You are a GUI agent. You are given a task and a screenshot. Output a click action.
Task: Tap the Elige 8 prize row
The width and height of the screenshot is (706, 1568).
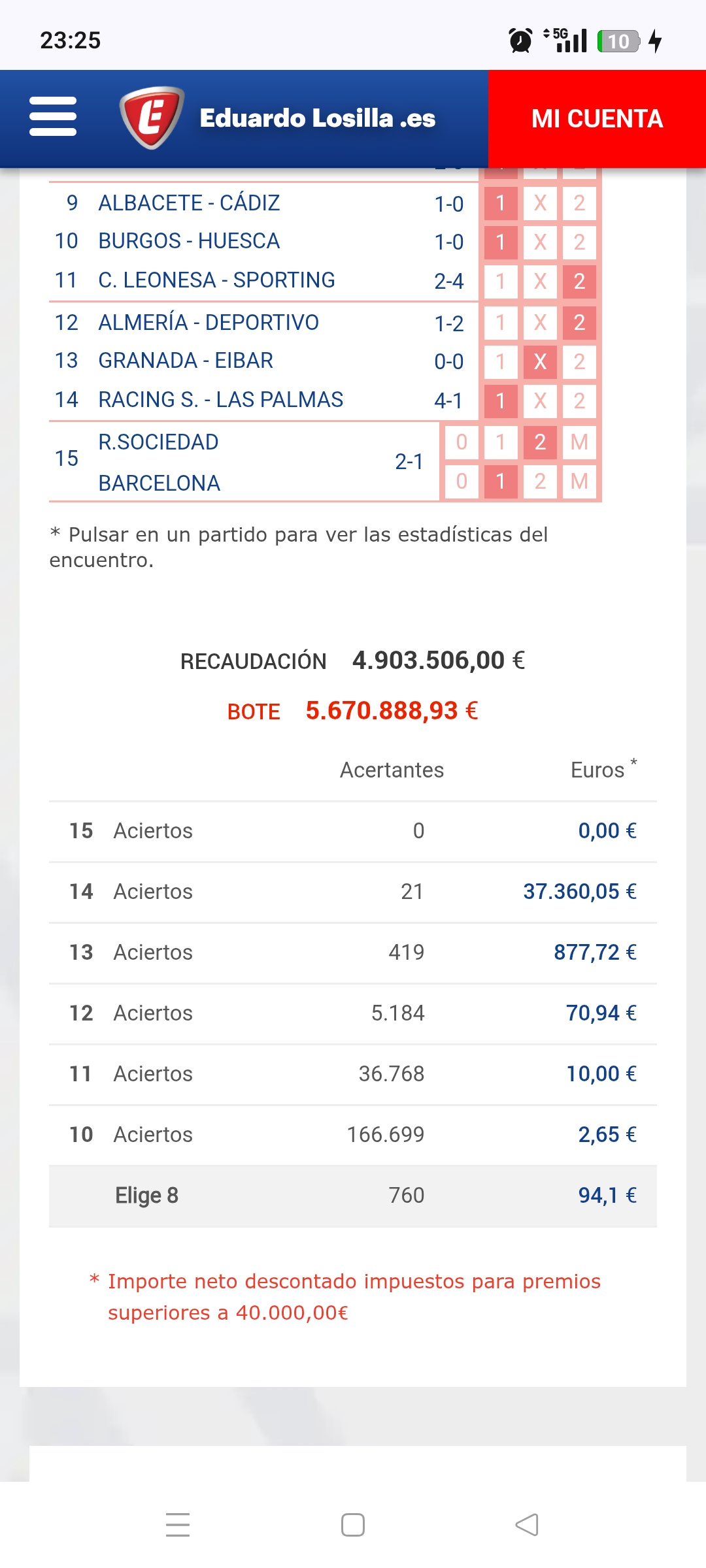point(353,1196)
